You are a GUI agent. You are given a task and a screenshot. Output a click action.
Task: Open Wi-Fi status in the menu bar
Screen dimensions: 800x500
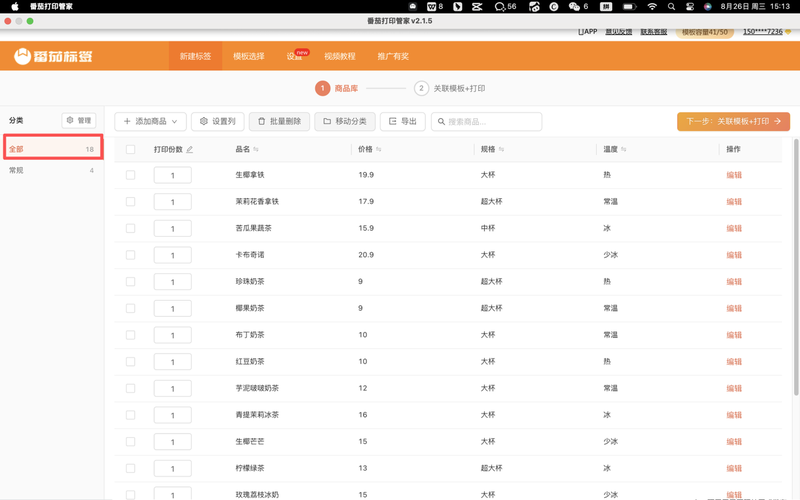pos(652,6)
